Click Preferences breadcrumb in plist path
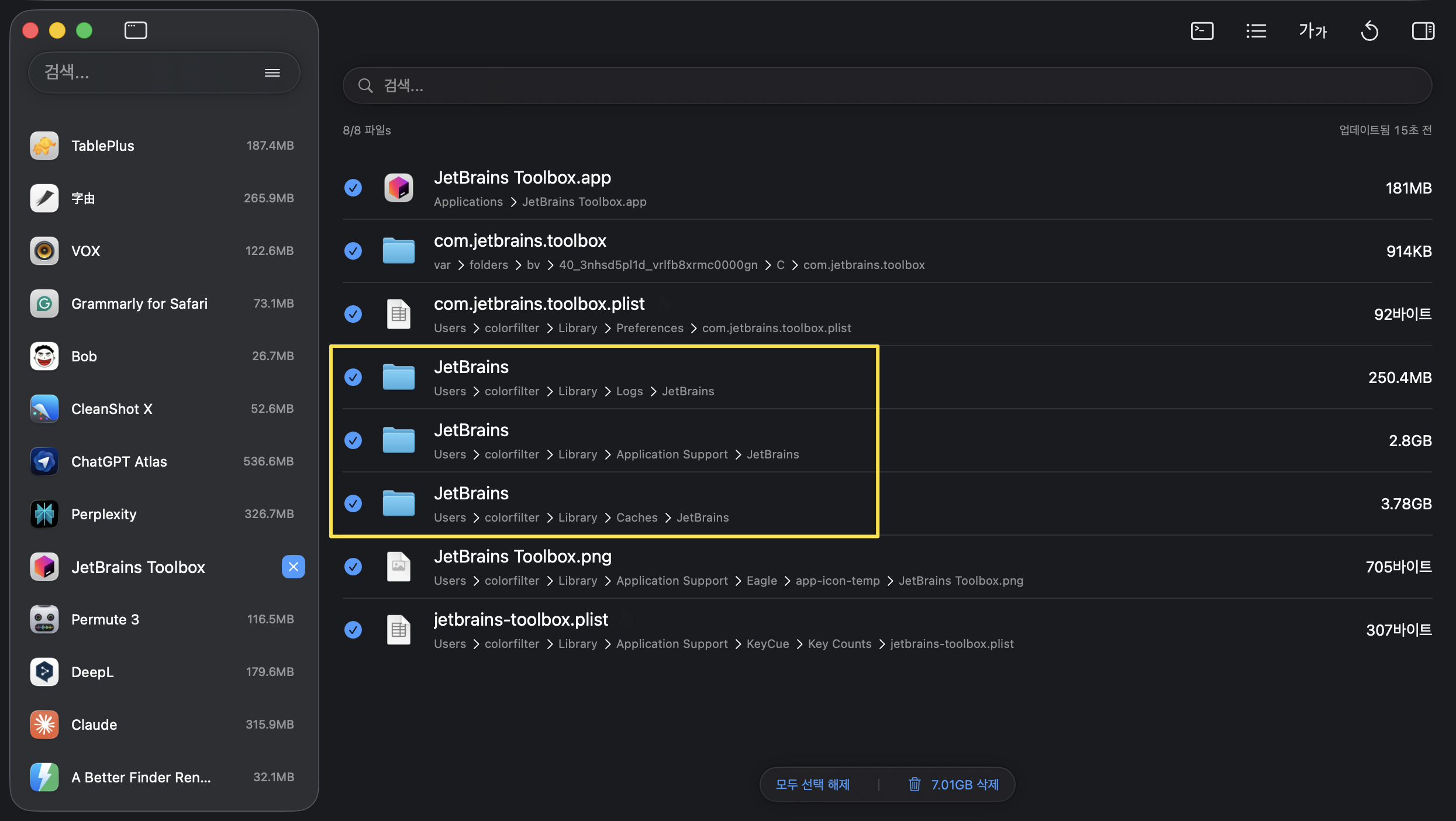Screen dimensions: 1456x821 (649, 328)
